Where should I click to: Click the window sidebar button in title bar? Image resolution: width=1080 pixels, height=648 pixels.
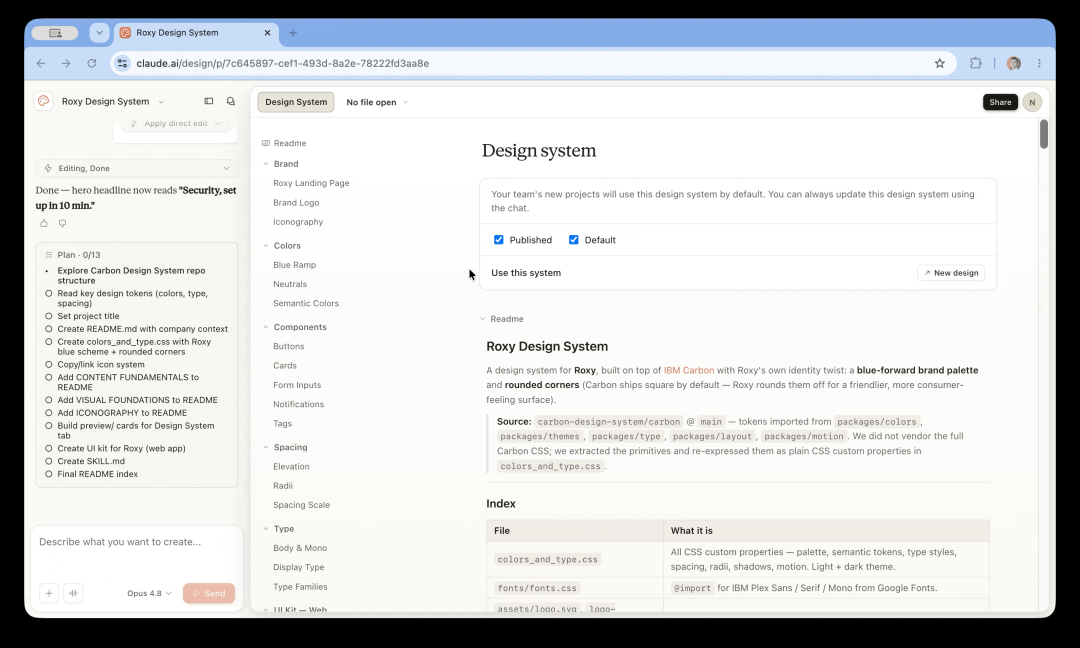pyautogui.click(x=55, y=32)
